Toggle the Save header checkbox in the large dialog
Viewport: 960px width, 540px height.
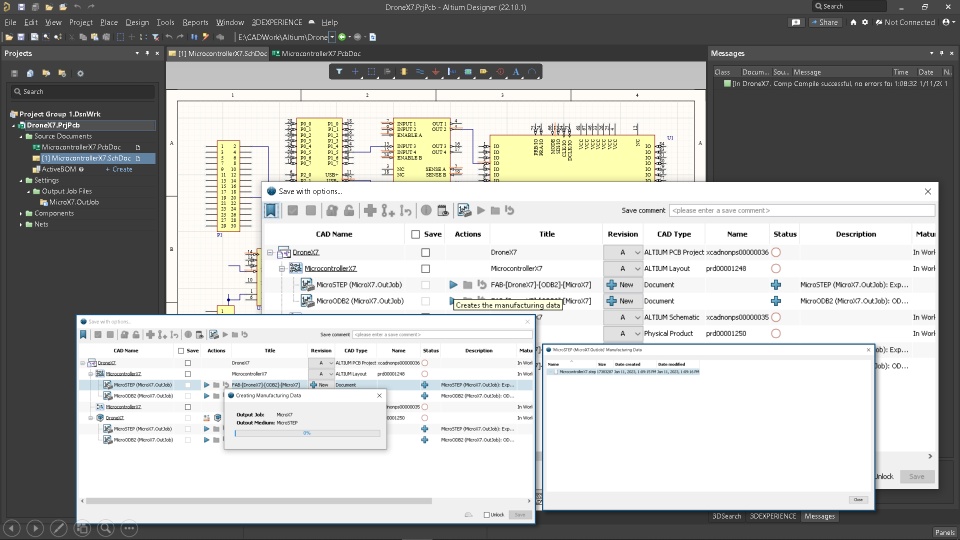tap(416, 234)
